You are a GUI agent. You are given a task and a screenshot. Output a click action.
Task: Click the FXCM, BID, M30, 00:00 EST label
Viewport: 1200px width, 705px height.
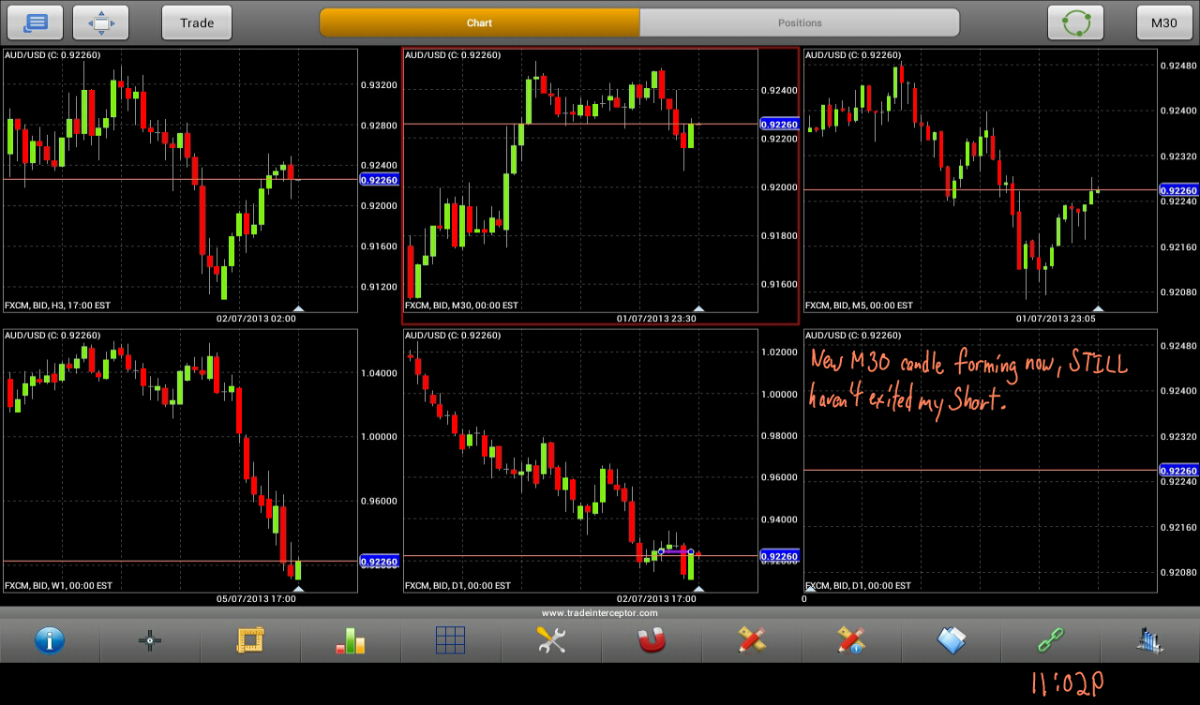(x=462, y=305)
